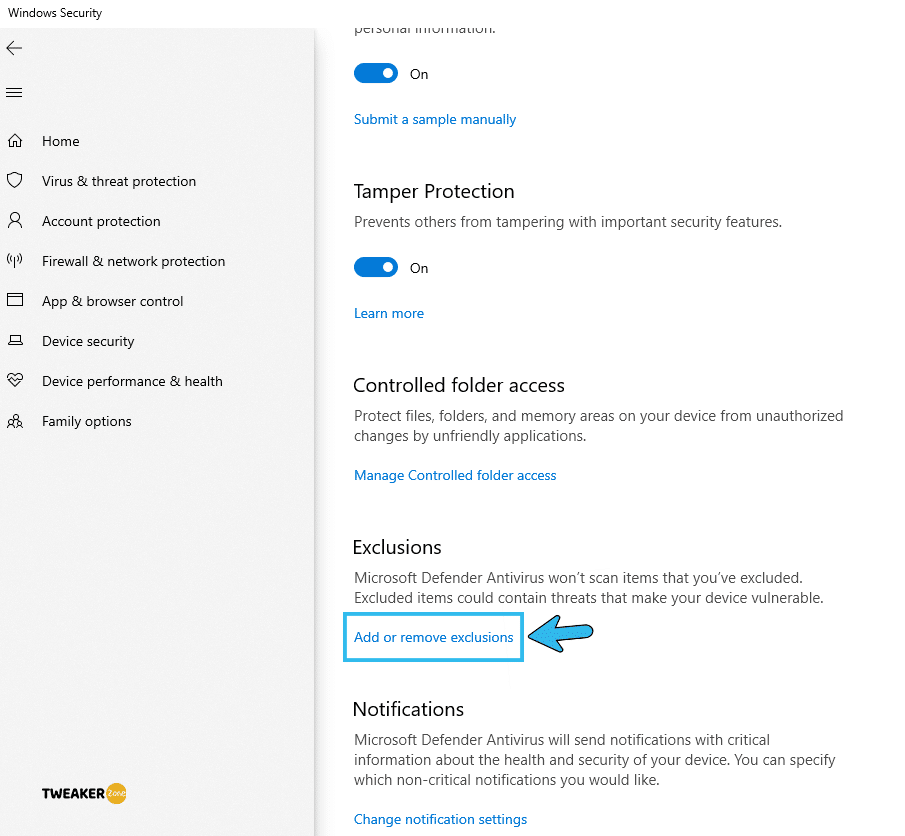Open Account protection section

coord(101,221)
